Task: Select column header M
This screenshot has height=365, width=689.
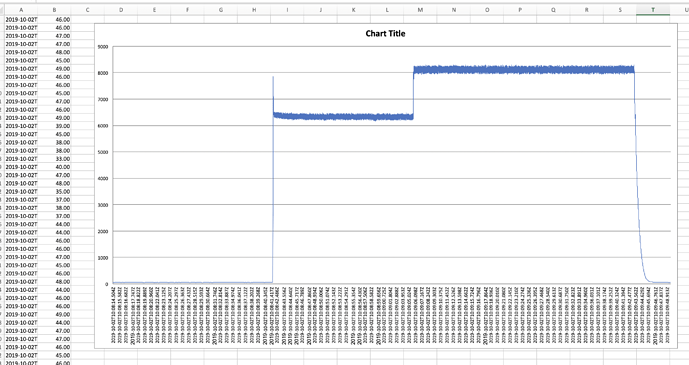Action: 420,10
